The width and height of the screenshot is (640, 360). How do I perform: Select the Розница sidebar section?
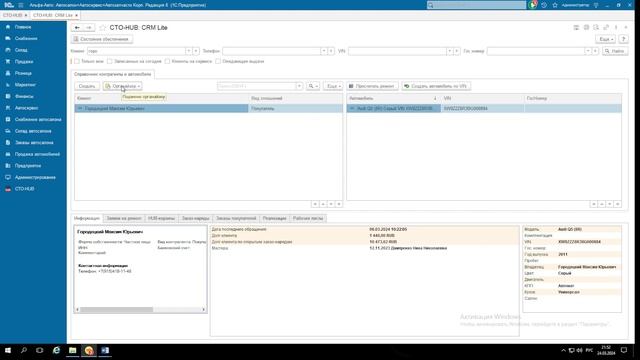pyautogui.click(x=23, y=73)
